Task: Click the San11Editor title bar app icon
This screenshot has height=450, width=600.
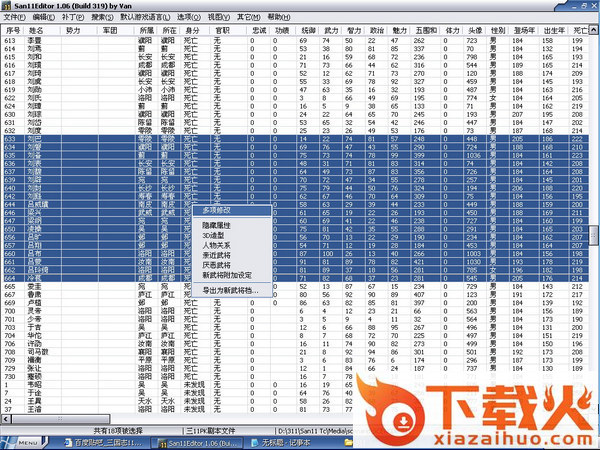Action: (x=6, y=6)
